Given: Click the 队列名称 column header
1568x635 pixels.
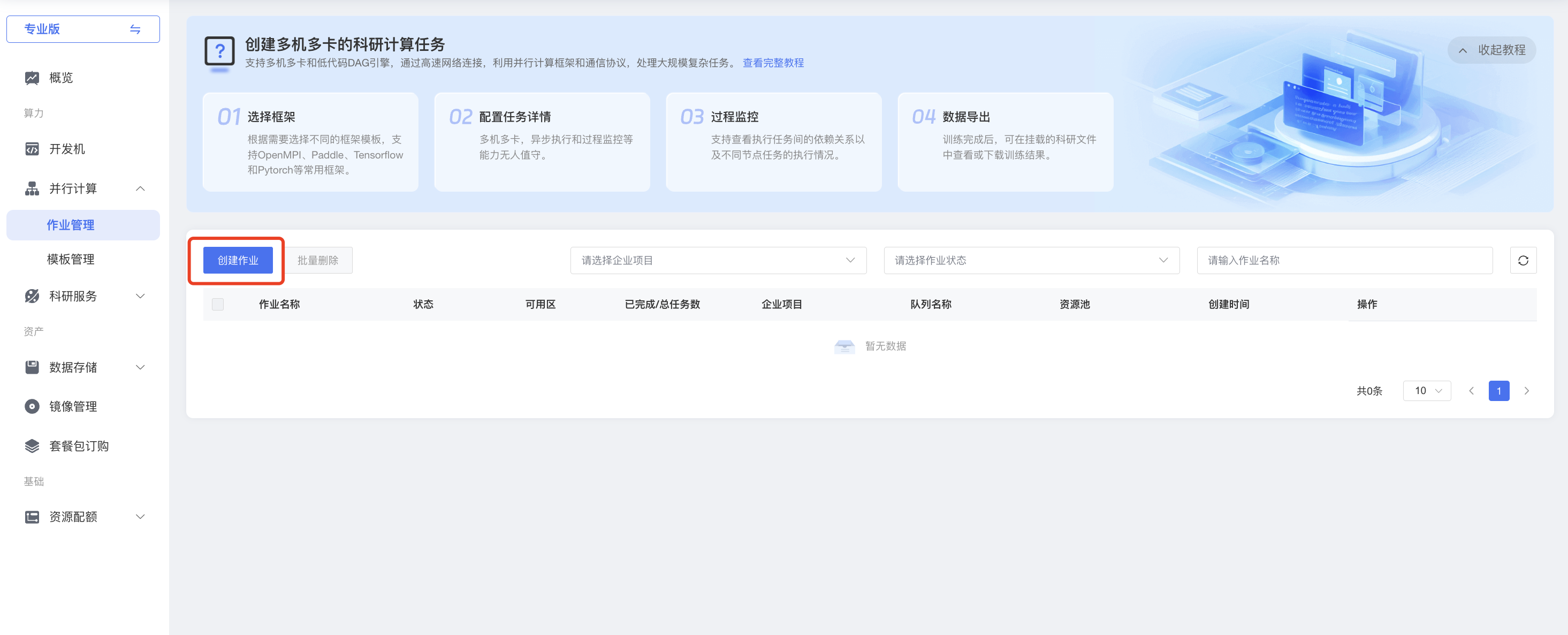Looking at the screenshot, I should [x=931, y=305].
